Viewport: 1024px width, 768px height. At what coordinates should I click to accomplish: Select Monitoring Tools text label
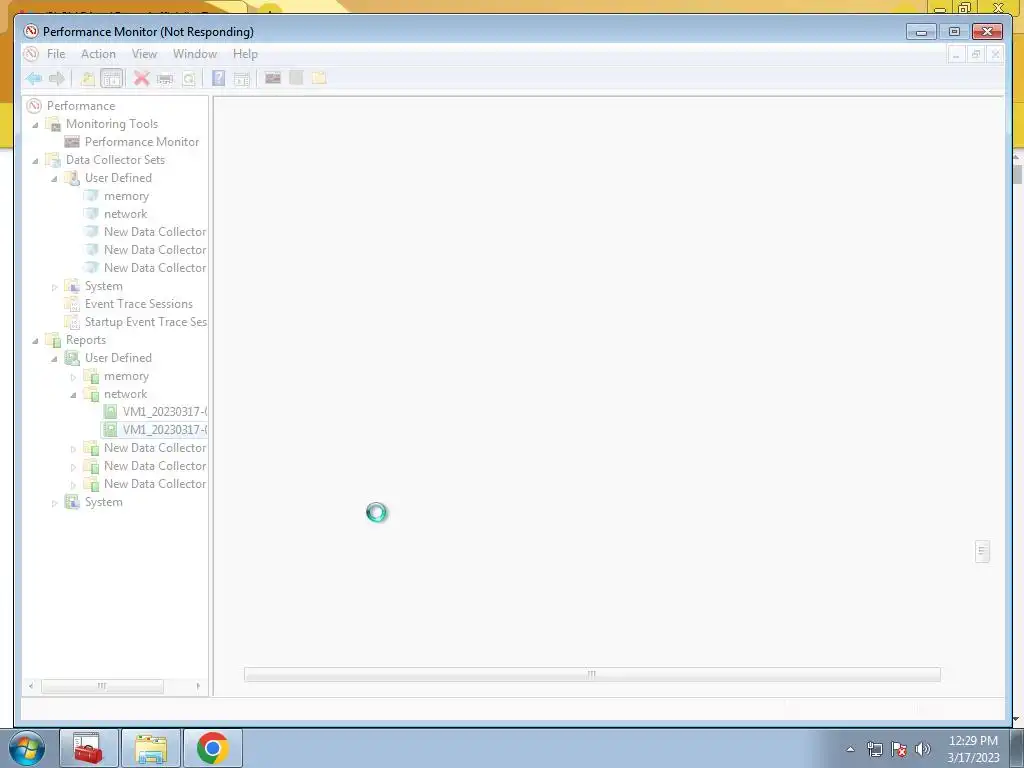112,124
